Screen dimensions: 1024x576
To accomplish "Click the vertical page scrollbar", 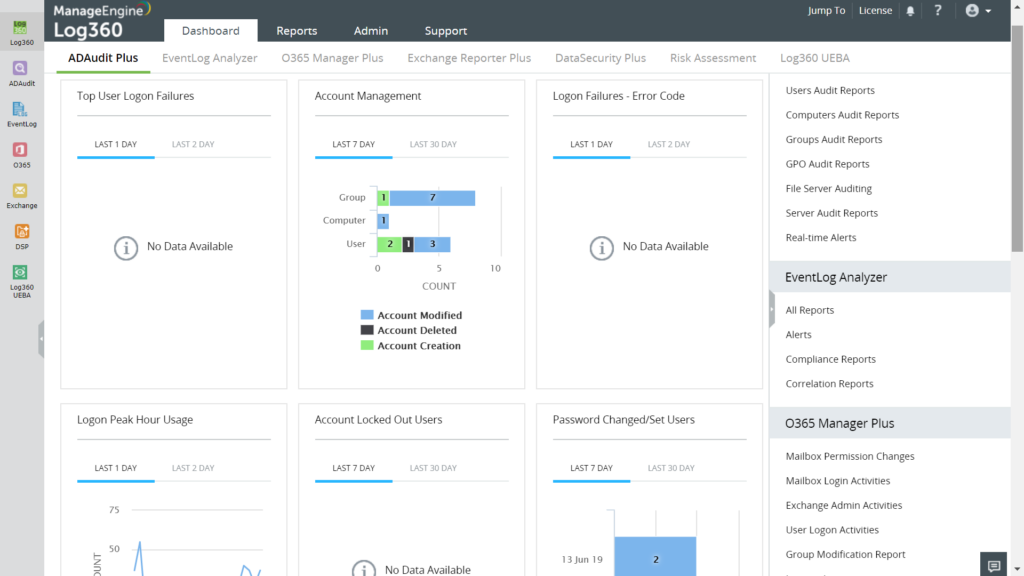I will click(1017, 137).
